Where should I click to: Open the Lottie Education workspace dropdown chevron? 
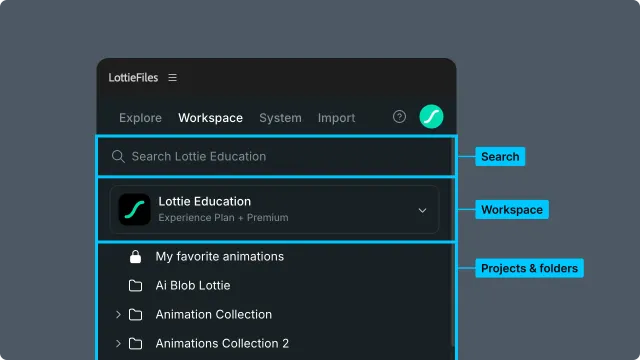tap(422, 211)
